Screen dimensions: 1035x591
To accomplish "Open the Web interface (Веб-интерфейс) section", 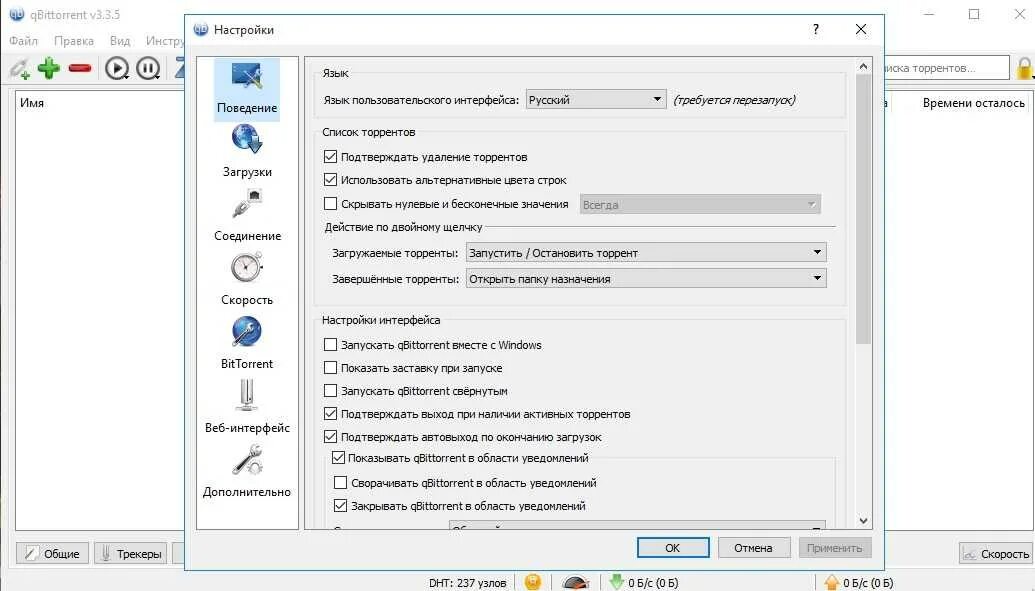I will 247,407.
